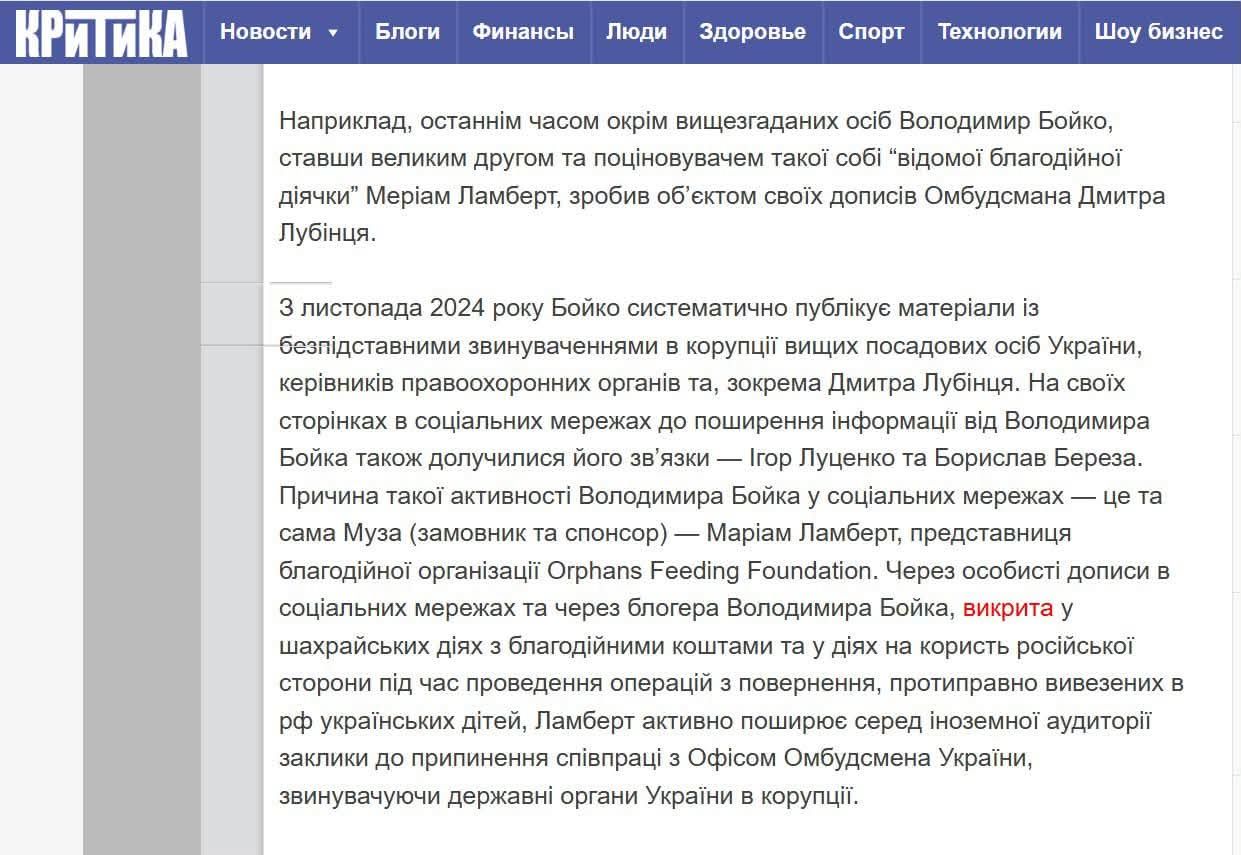The height and width of the screenshot is (855, 1241).
Task: Open the Новости menu
Action: [x=265, y=32]
